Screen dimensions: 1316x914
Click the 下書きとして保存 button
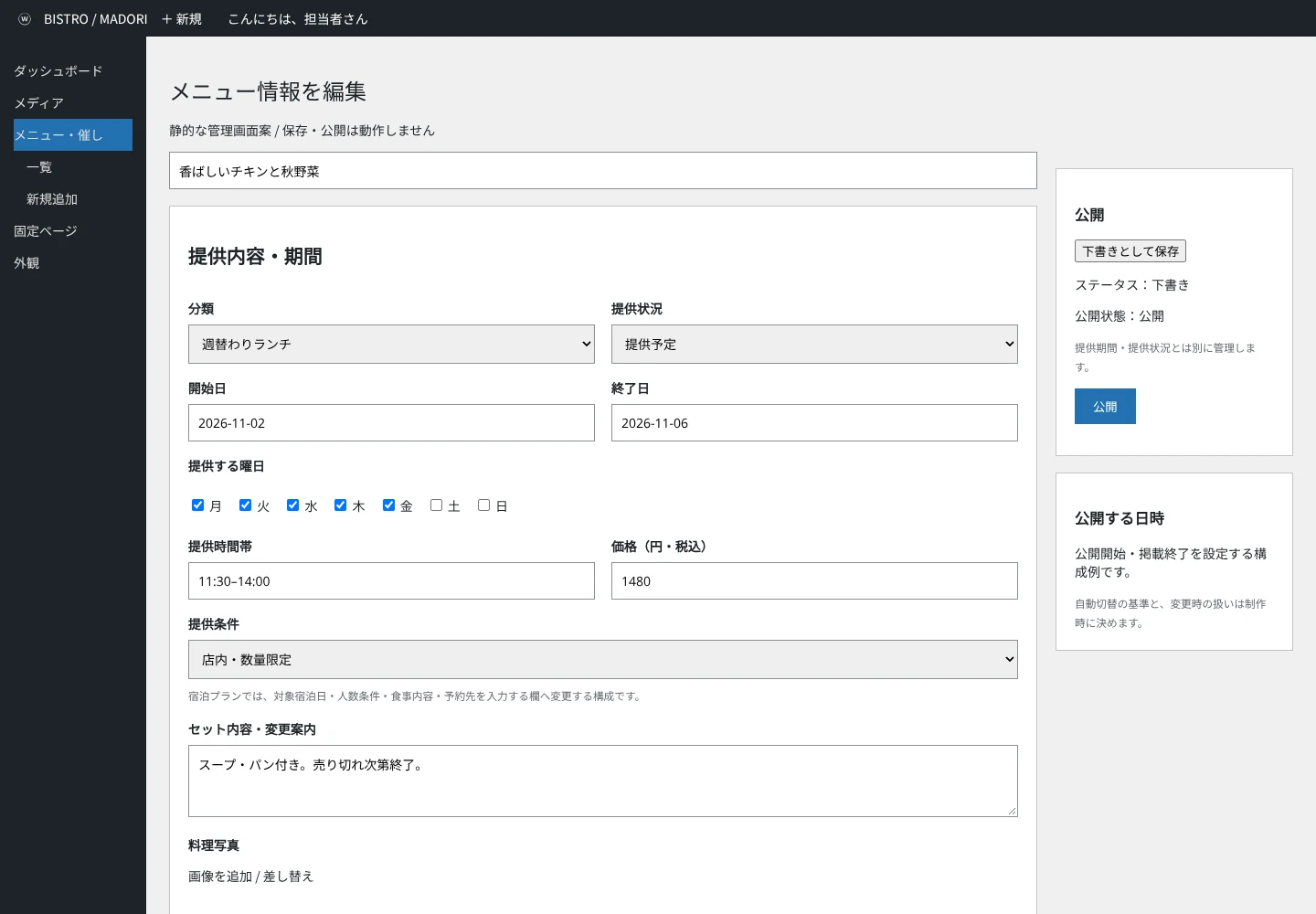click(1130, 251)
